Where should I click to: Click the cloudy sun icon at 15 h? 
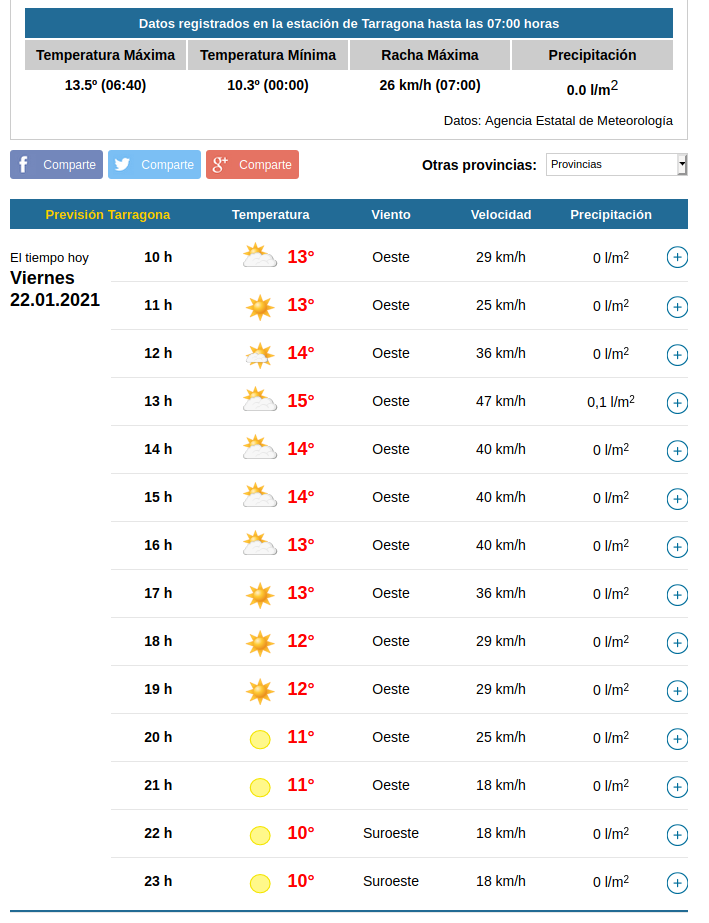point(259,497)
